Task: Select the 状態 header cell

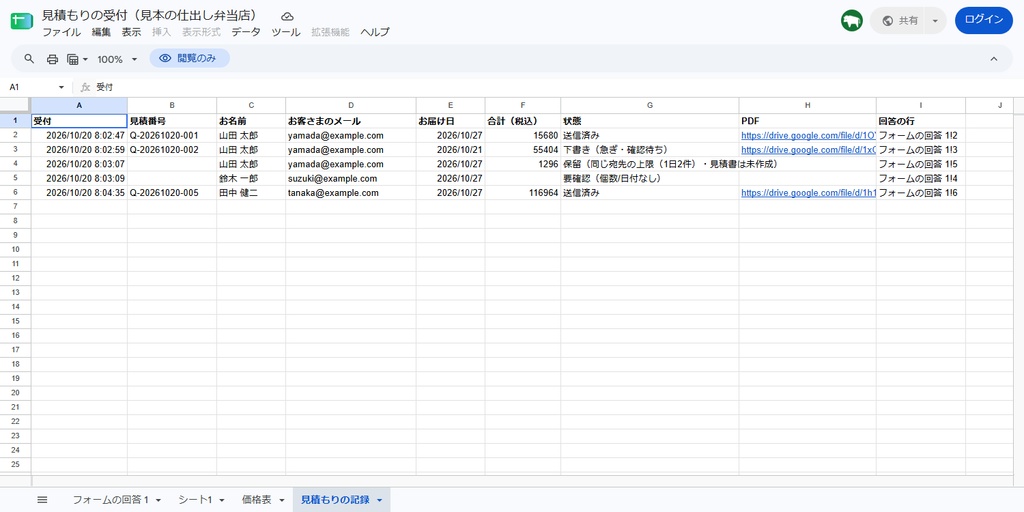Action: click(x=650, y=121)
